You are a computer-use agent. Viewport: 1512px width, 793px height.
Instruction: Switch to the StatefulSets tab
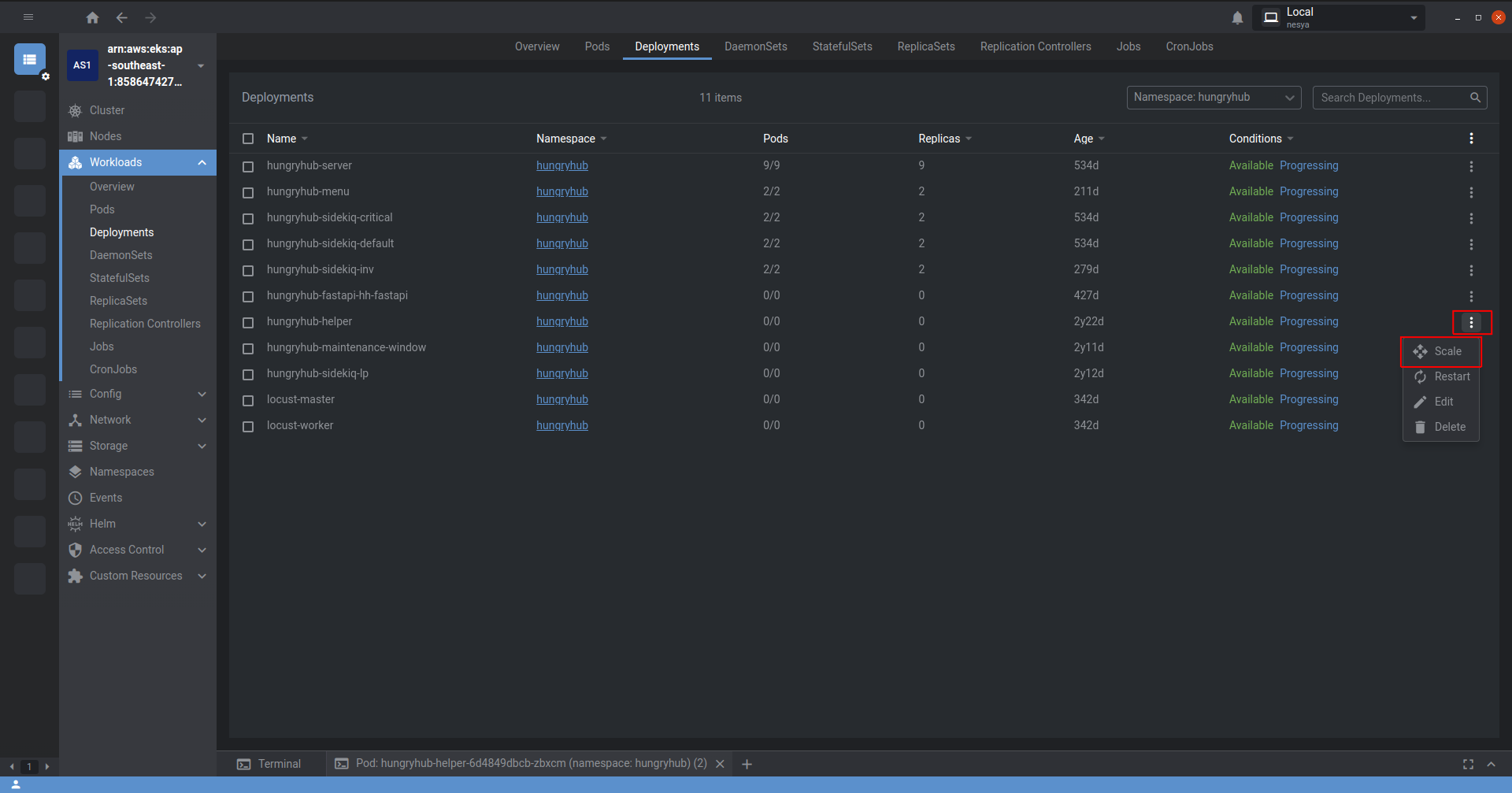842,46
